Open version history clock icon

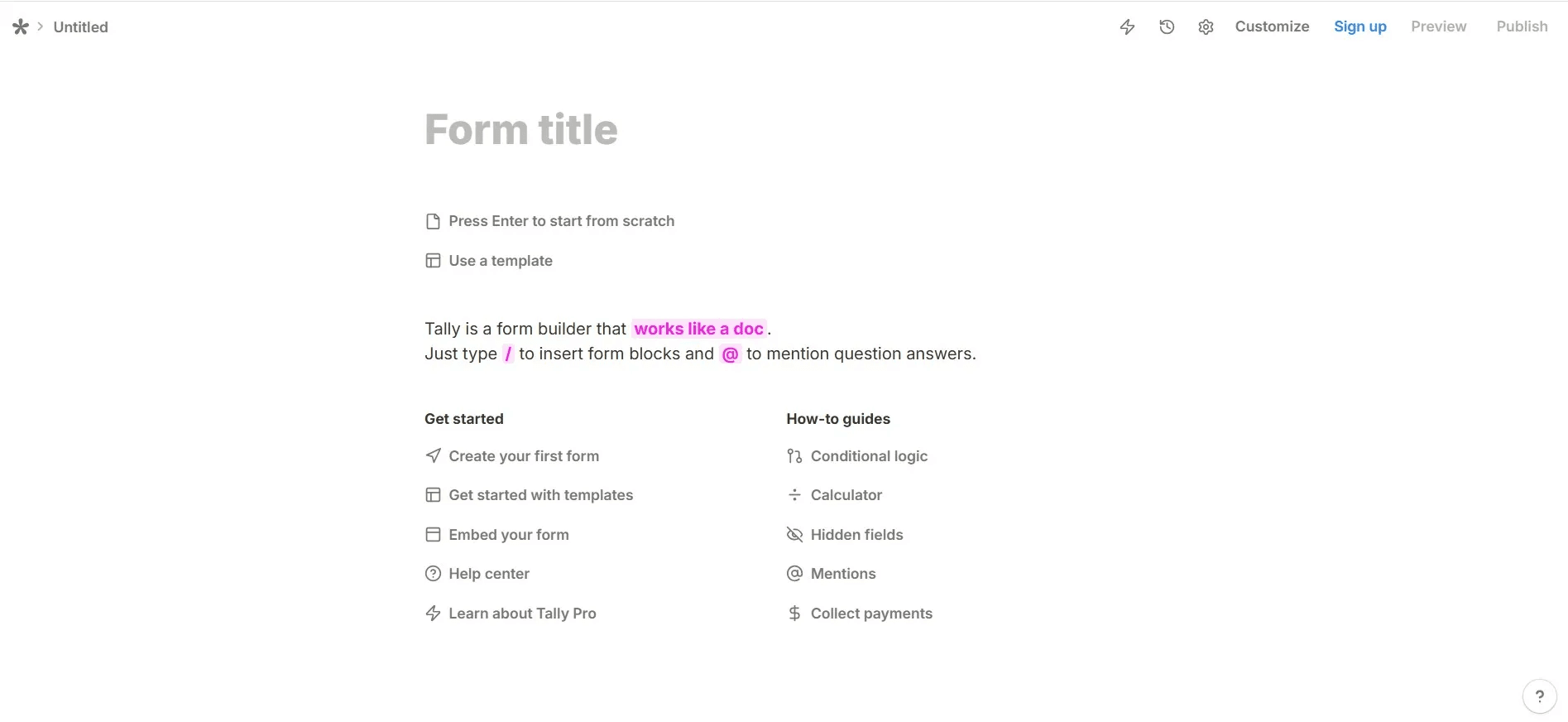[1167, 27]
